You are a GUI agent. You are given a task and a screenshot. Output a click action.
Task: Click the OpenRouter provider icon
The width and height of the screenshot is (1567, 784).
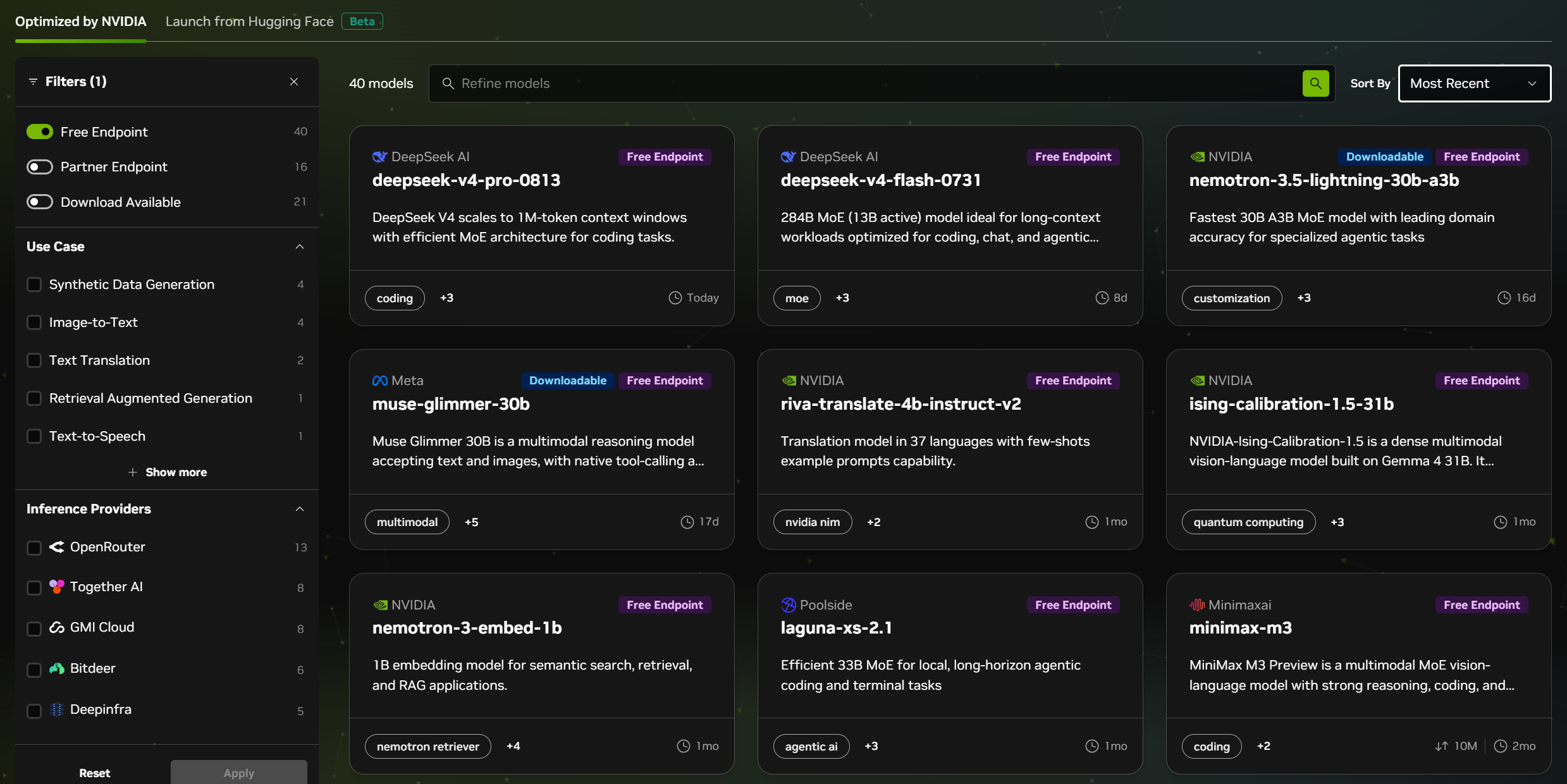(57, 547)
